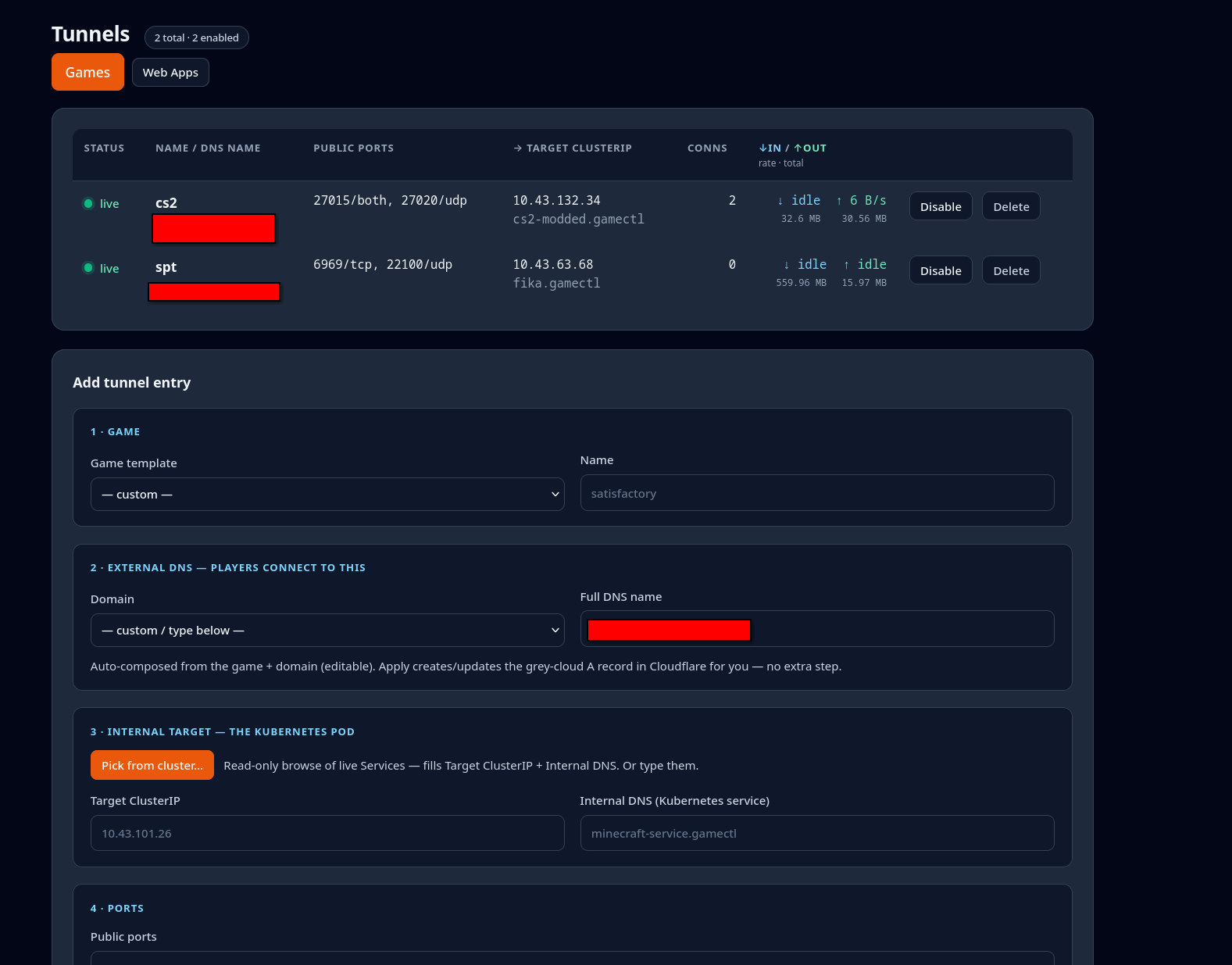Click the IN / OUT column header
1232x965 pixels.
(x=792, y=148)
